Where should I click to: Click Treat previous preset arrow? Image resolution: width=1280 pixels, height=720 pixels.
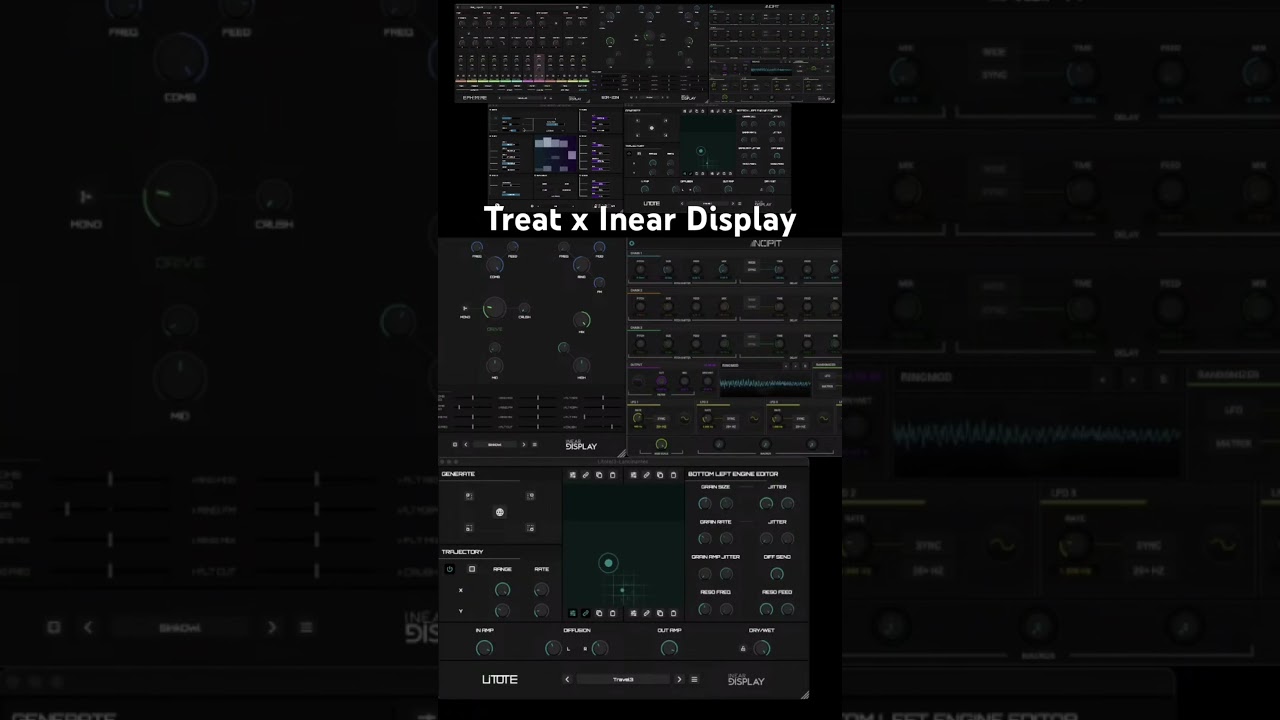pos(466,444)
